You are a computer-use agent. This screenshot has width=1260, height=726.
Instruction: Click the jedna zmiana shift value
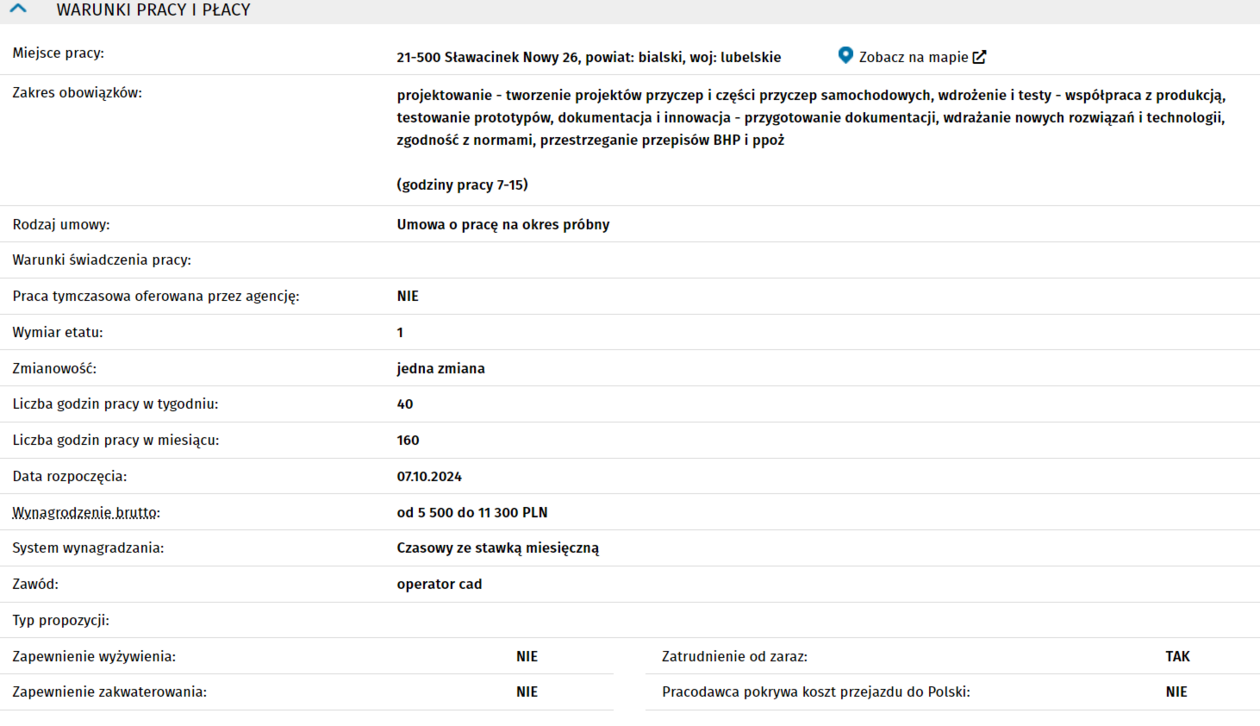pyautogui.click(x=440, y=368)
